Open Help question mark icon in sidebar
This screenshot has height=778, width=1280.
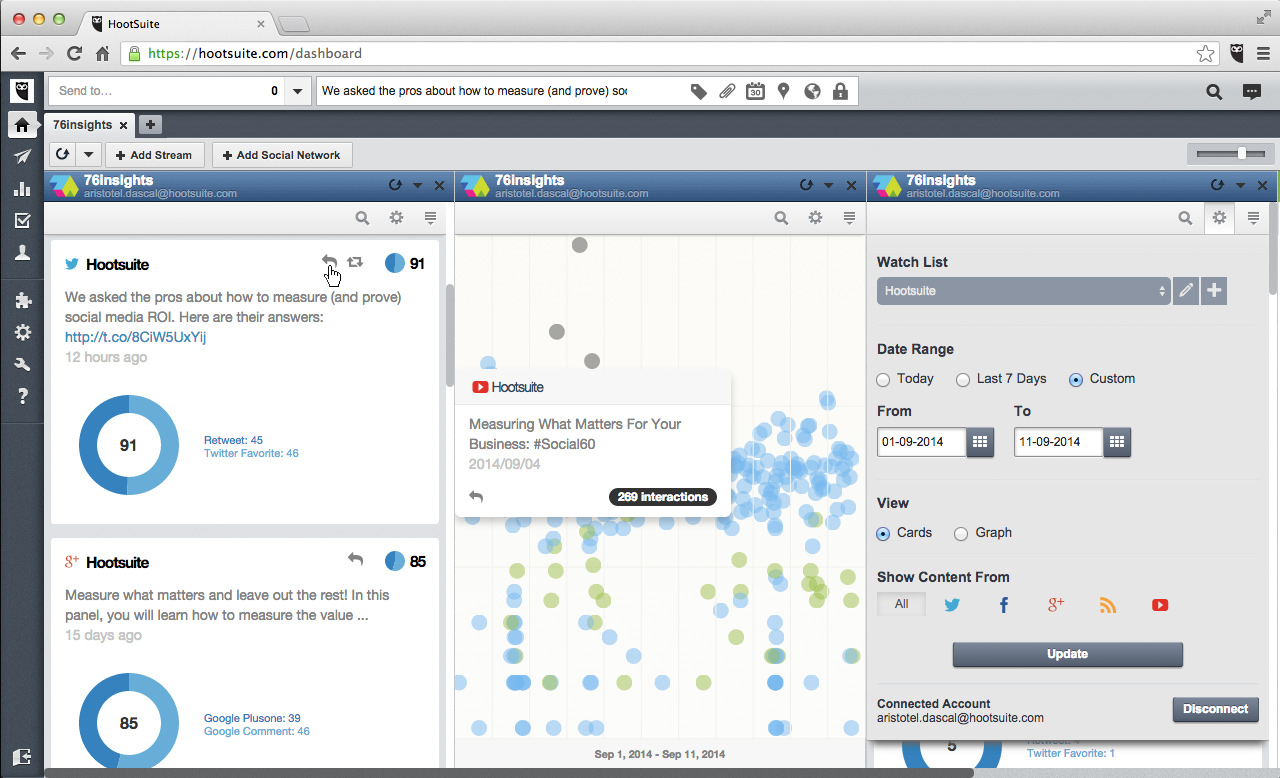pos(22,396)
